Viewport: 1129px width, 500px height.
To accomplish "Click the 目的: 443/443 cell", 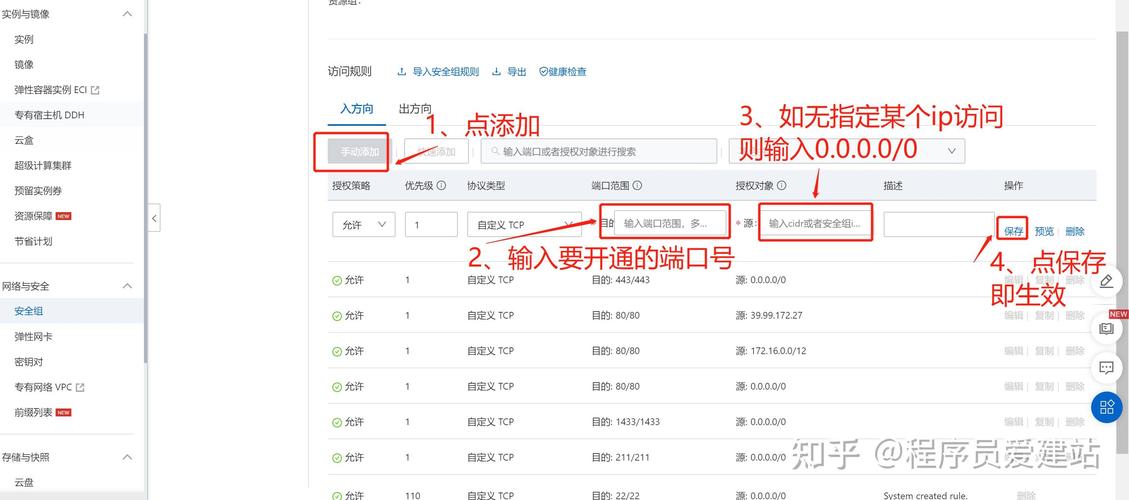I will coord(620,280).
